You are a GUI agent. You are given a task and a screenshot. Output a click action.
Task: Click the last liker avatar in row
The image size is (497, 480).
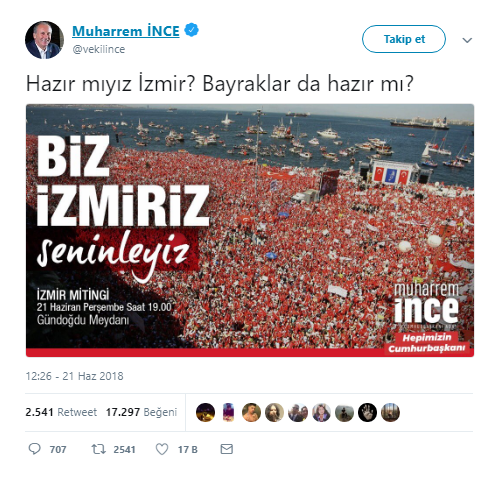tap(390, 412)
